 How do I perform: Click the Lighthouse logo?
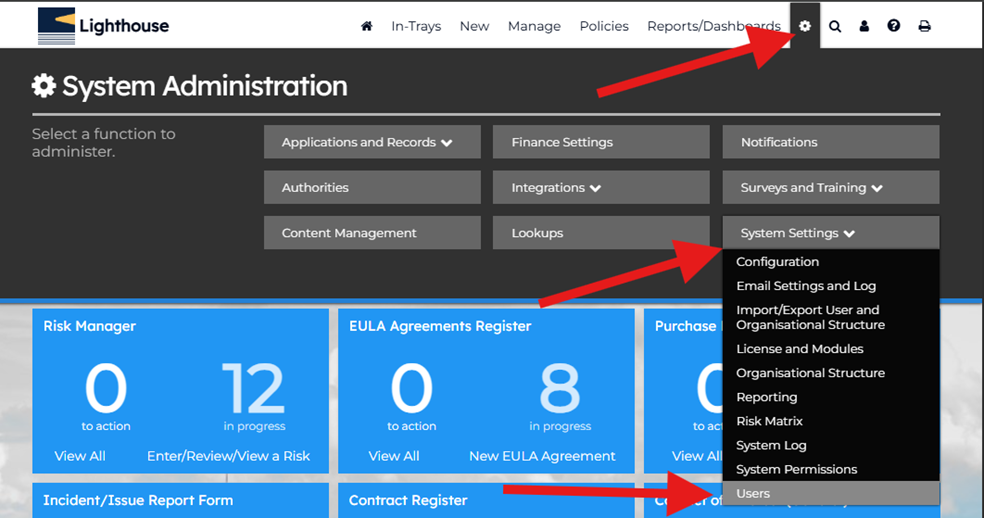pos(103,26)
